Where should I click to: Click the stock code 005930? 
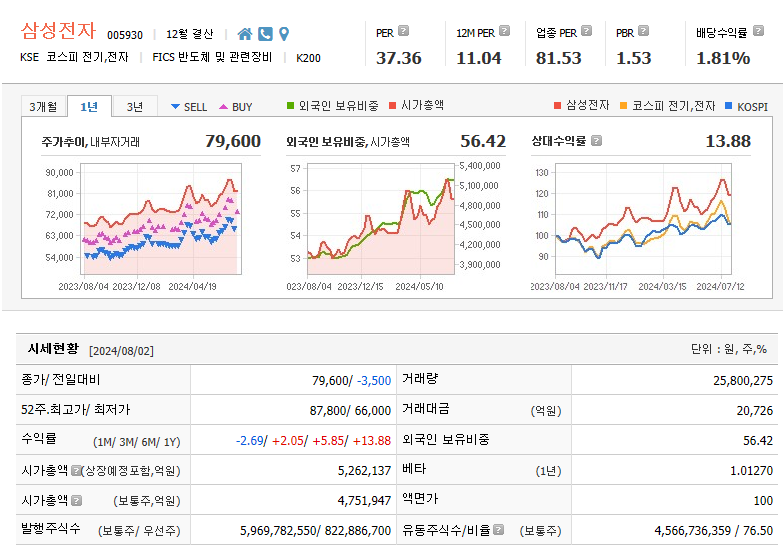(125, 35)
